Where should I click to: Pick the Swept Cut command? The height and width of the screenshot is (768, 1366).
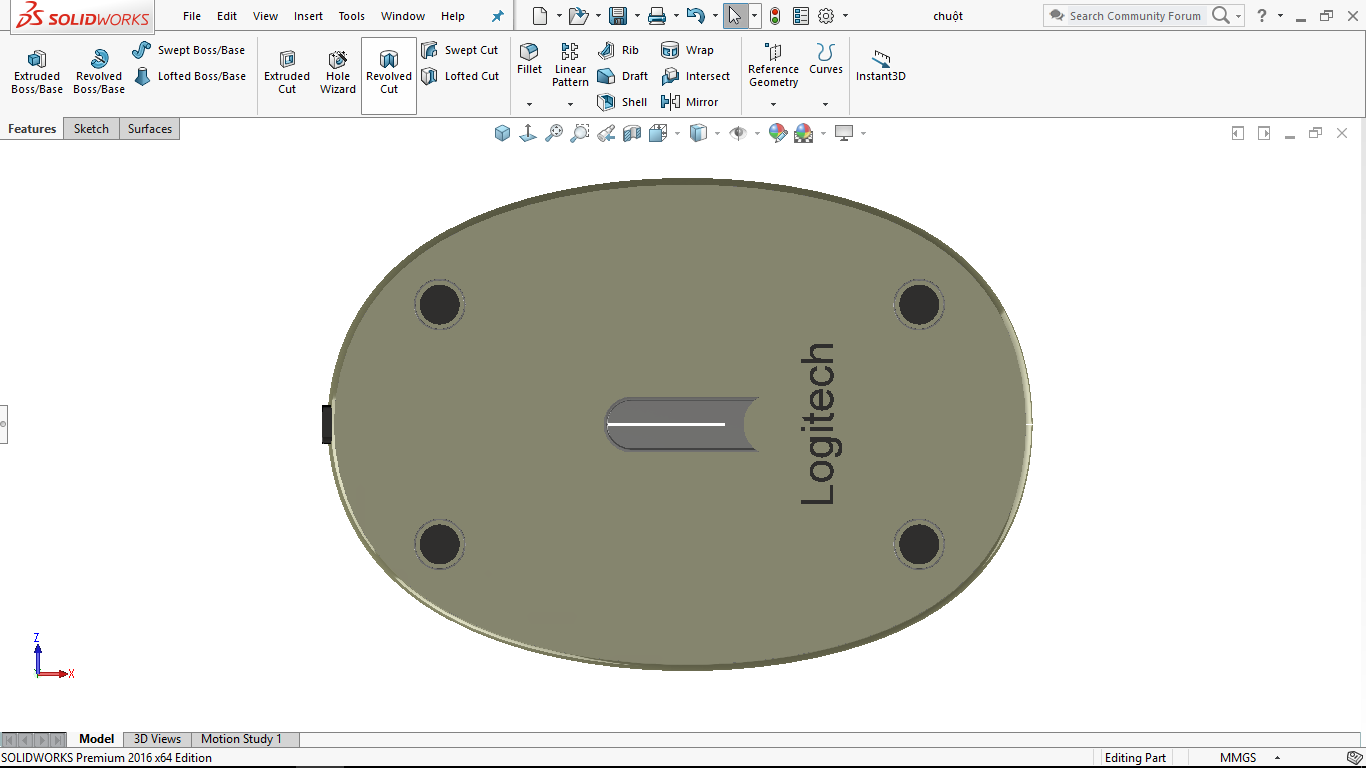(x=460, y=50)
